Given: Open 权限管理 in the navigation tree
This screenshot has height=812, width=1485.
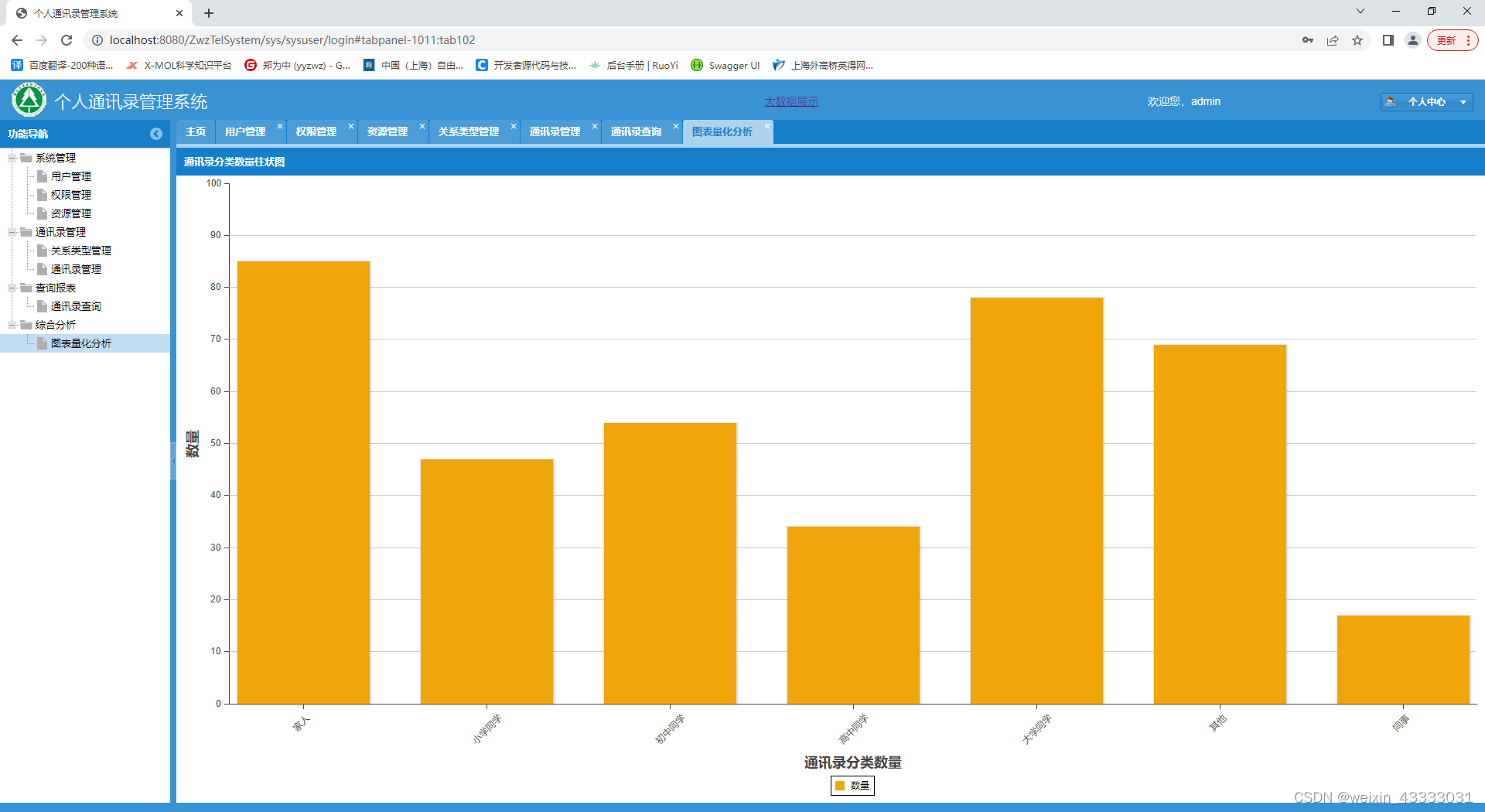Looking at the screenshot, I should pos(70,195).
